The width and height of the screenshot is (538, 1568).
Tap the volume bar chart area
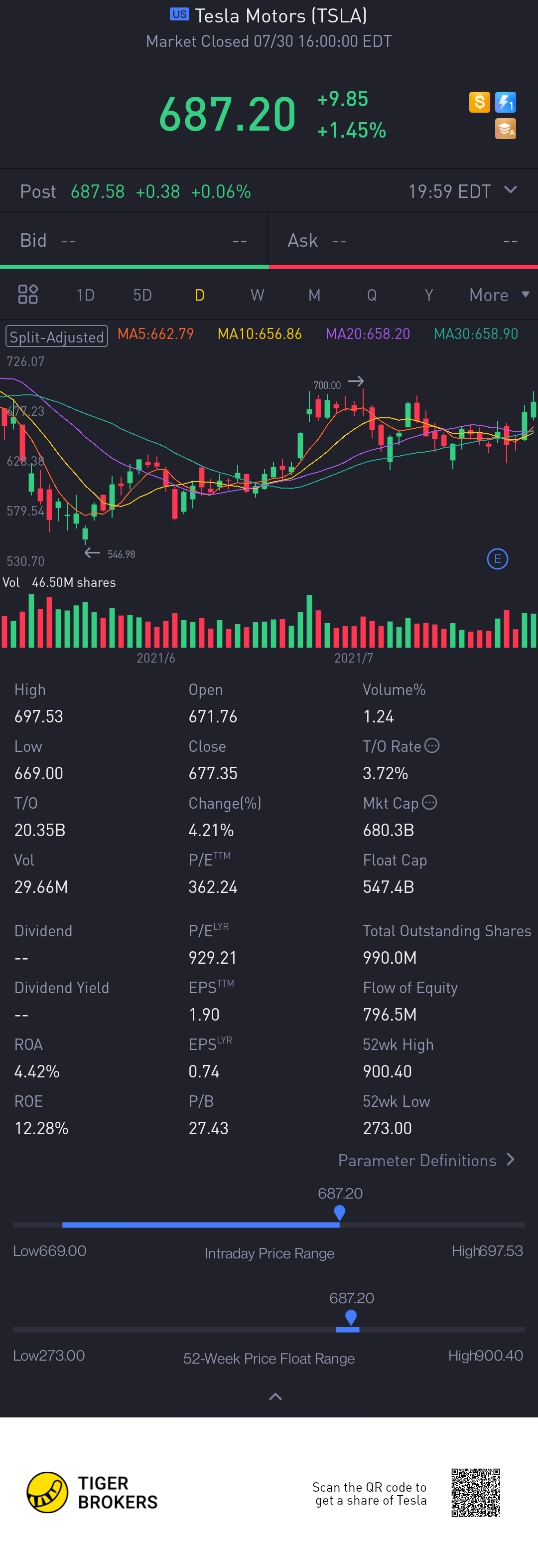coord(269,621)
